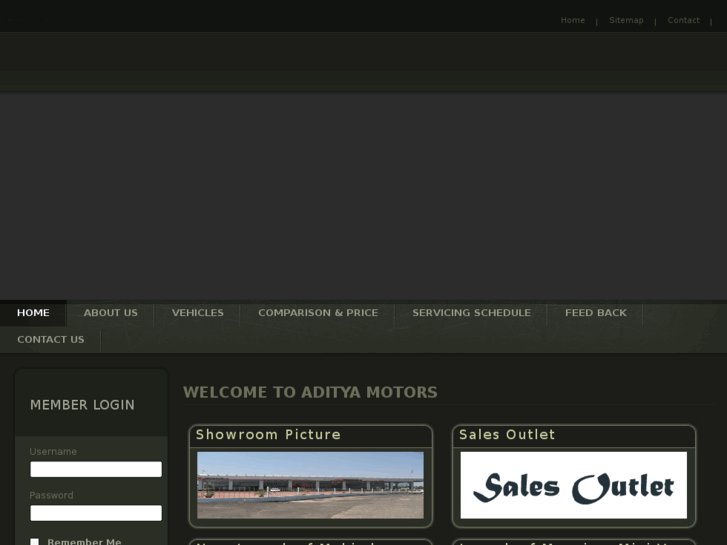This screenshot has height=545, width=727.
Task: Tick the Remember Me checkbox
Action: pyautogui.click(x=34, y=542)
